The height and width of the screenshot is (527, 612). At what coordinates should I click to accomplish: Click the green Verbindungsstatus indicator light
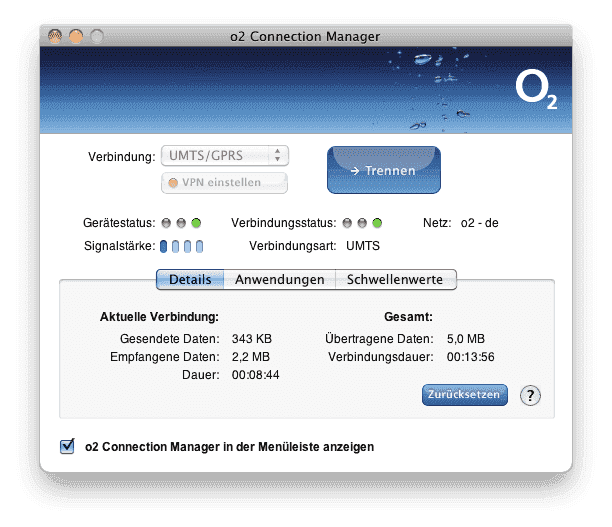tap(377, 223)
